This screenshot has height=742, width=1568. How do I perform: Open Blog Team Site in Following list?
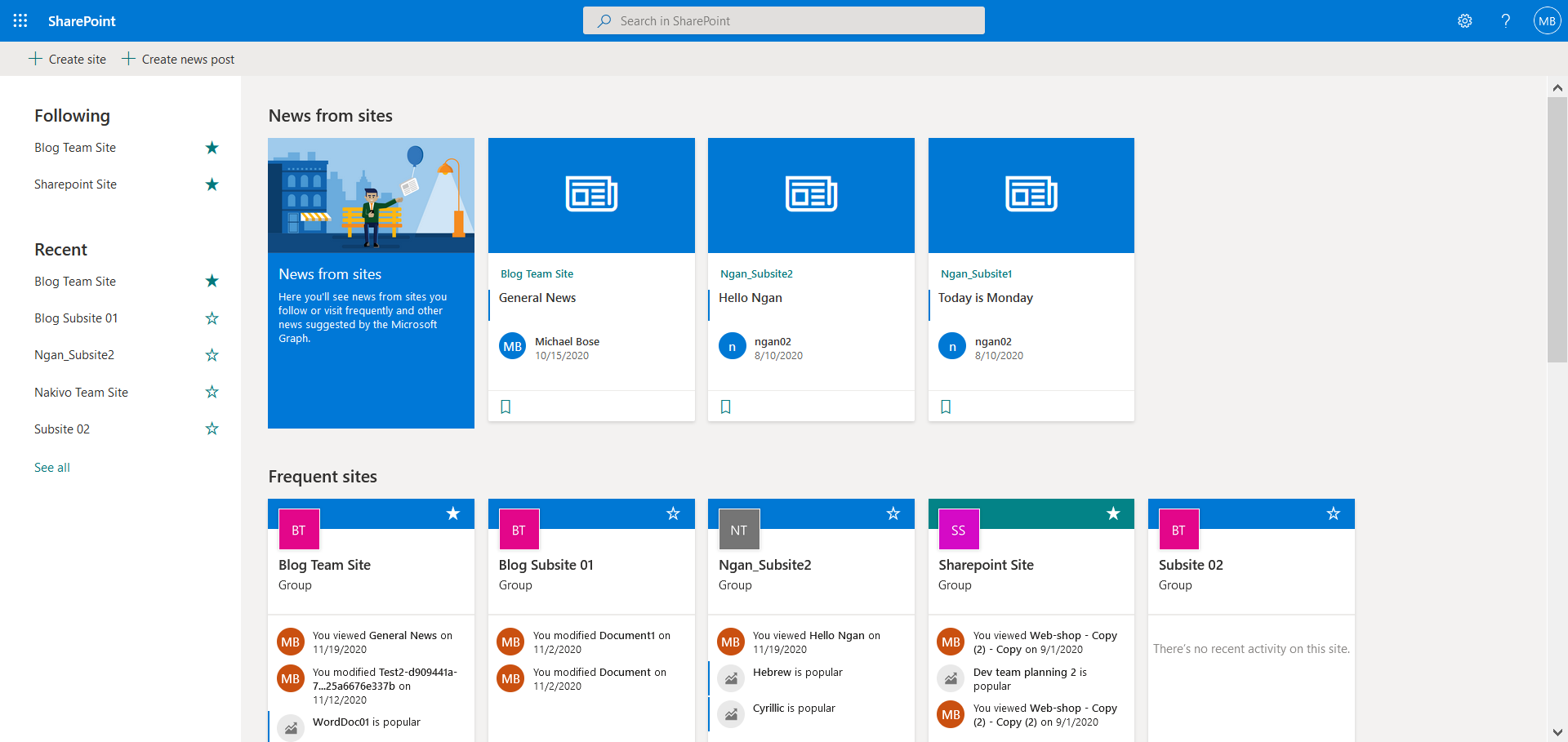click(x=75, y=148)
